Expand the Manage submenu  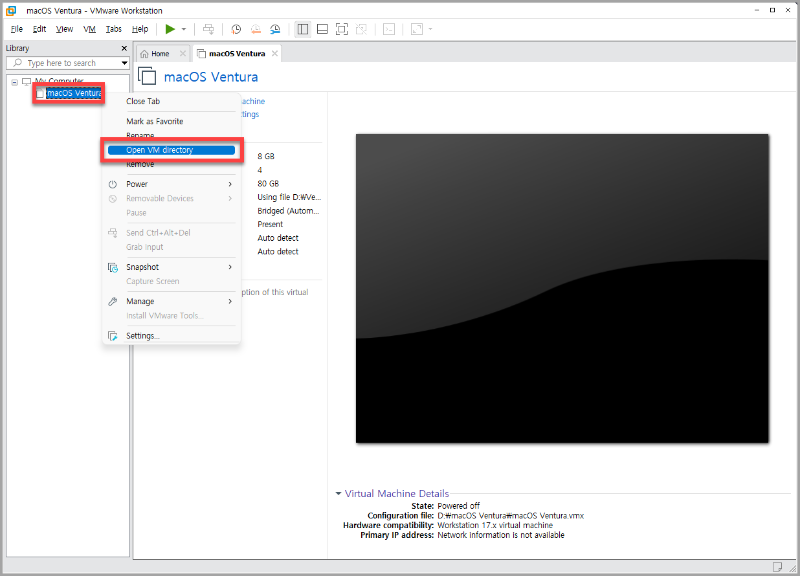(x=171, y=302)
